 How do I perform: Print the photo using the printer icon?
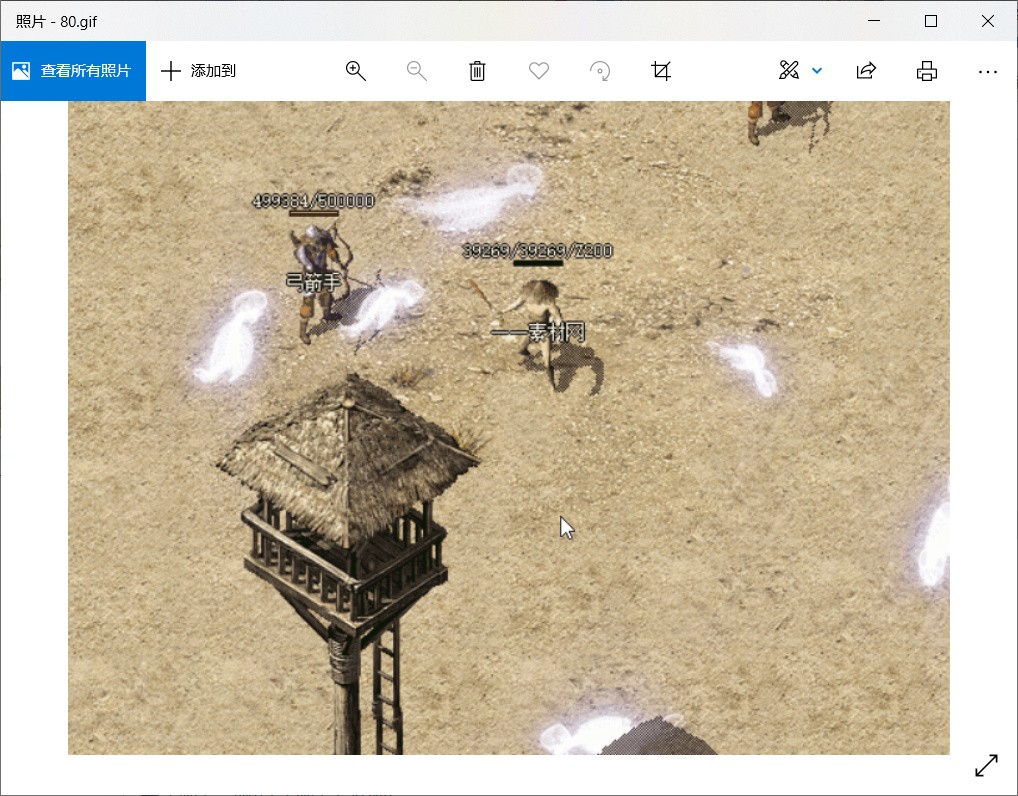point(926,71)
